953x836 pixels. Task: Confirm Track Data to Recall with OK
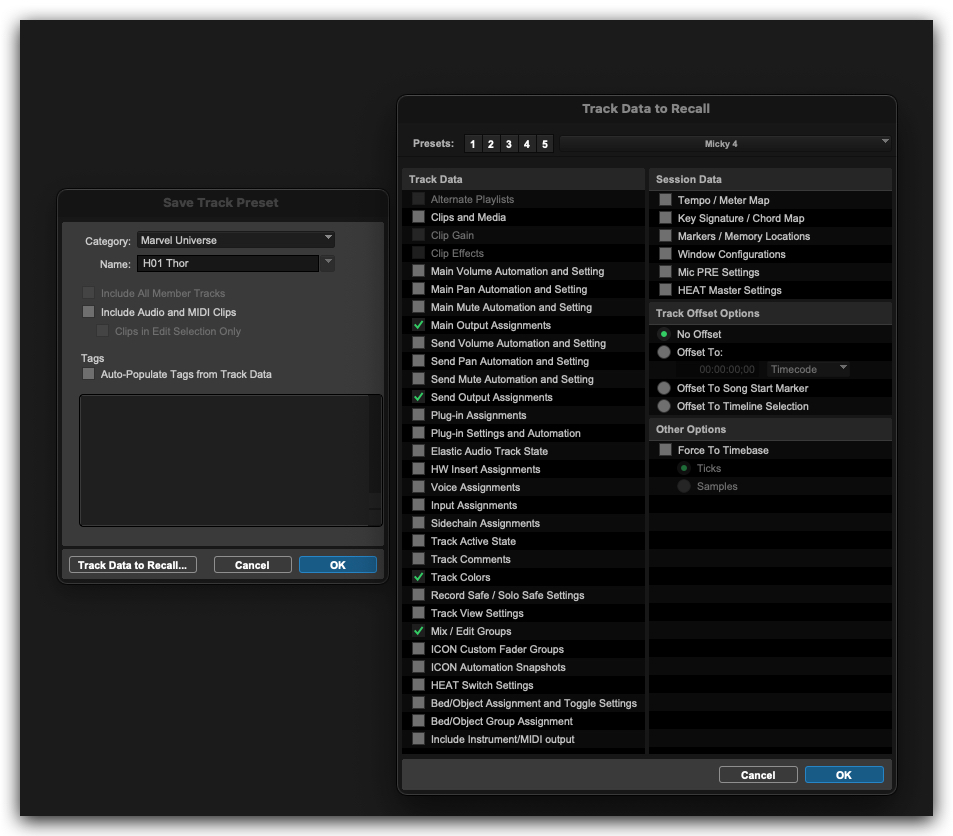(843, 775)
